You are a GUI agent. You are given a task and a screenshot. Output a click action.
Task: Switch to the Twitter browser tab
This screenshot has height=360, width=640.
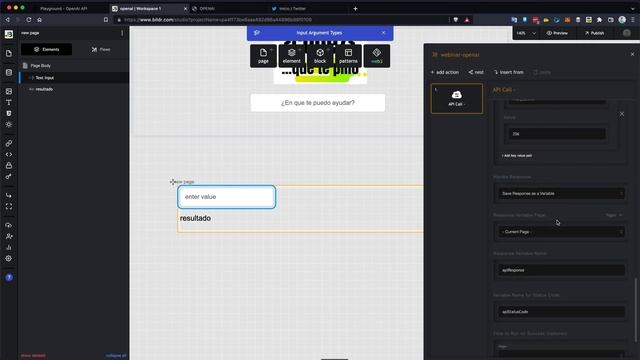[x=292, y=8]
